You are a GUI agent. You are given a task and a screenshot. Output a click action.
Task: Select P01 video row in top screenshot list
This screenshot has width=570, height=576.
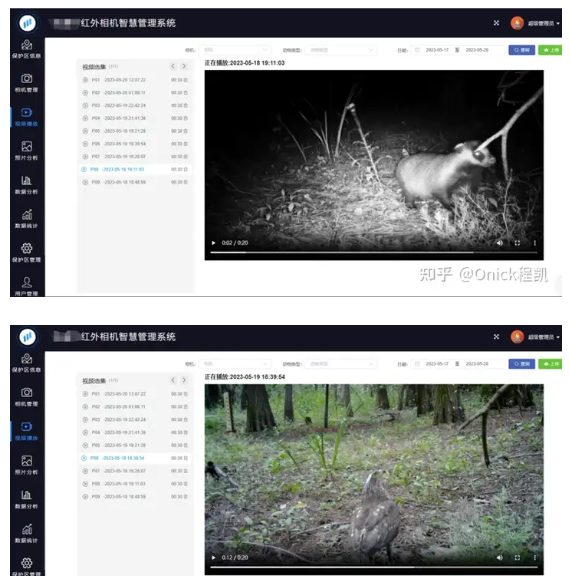135,80
